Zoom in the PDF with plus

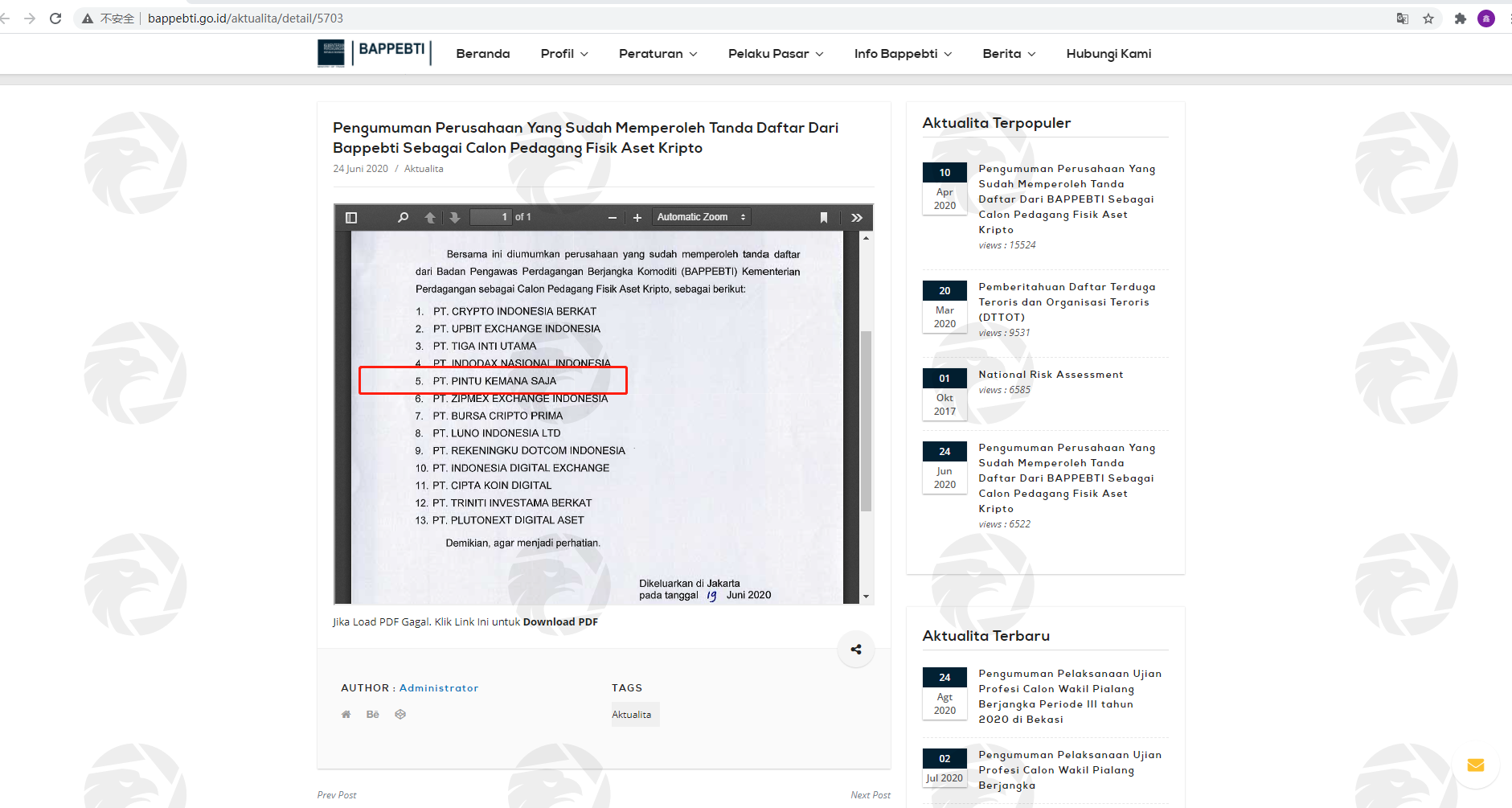click(637, 218)
